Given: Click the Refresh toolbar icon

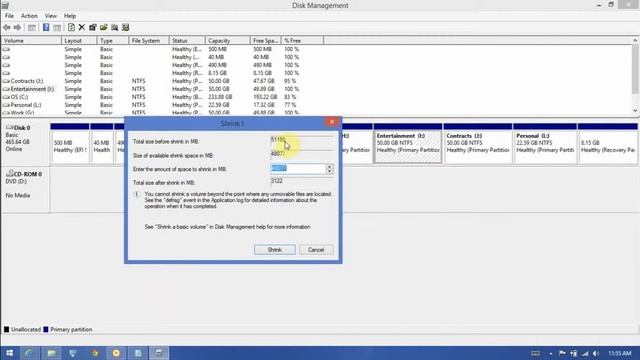Looking at the screenshot, I should (71, 27).
